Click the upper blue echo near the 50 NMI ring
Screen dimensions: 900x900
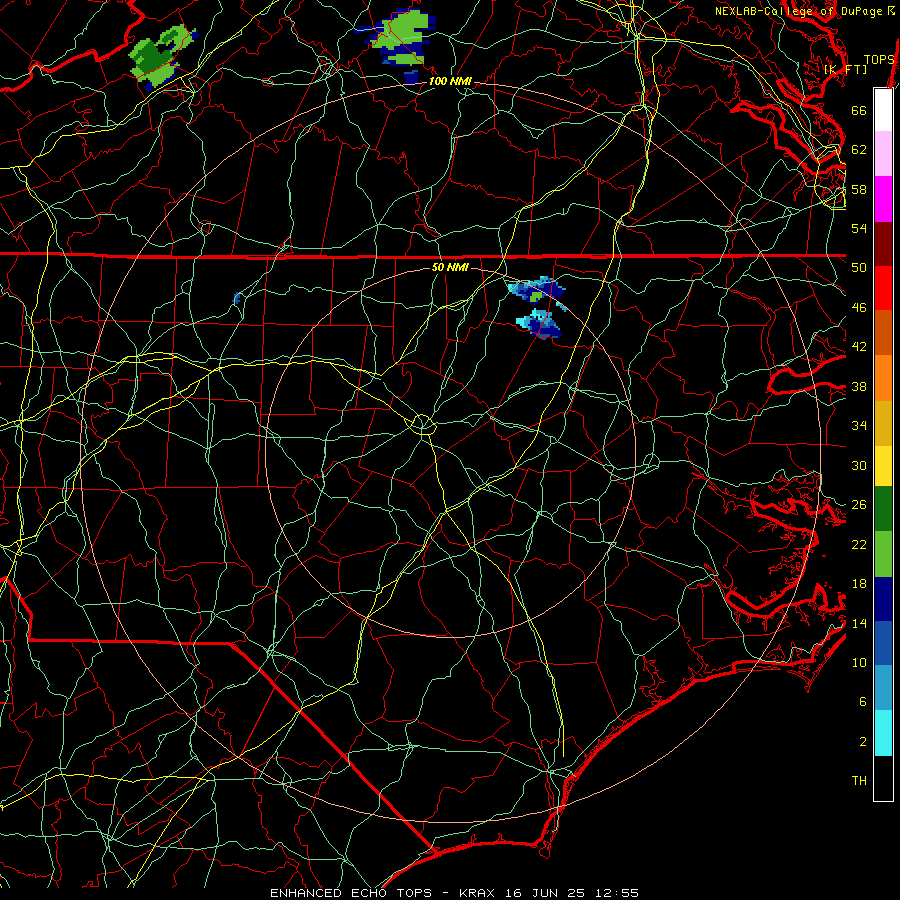click(537, 290)
